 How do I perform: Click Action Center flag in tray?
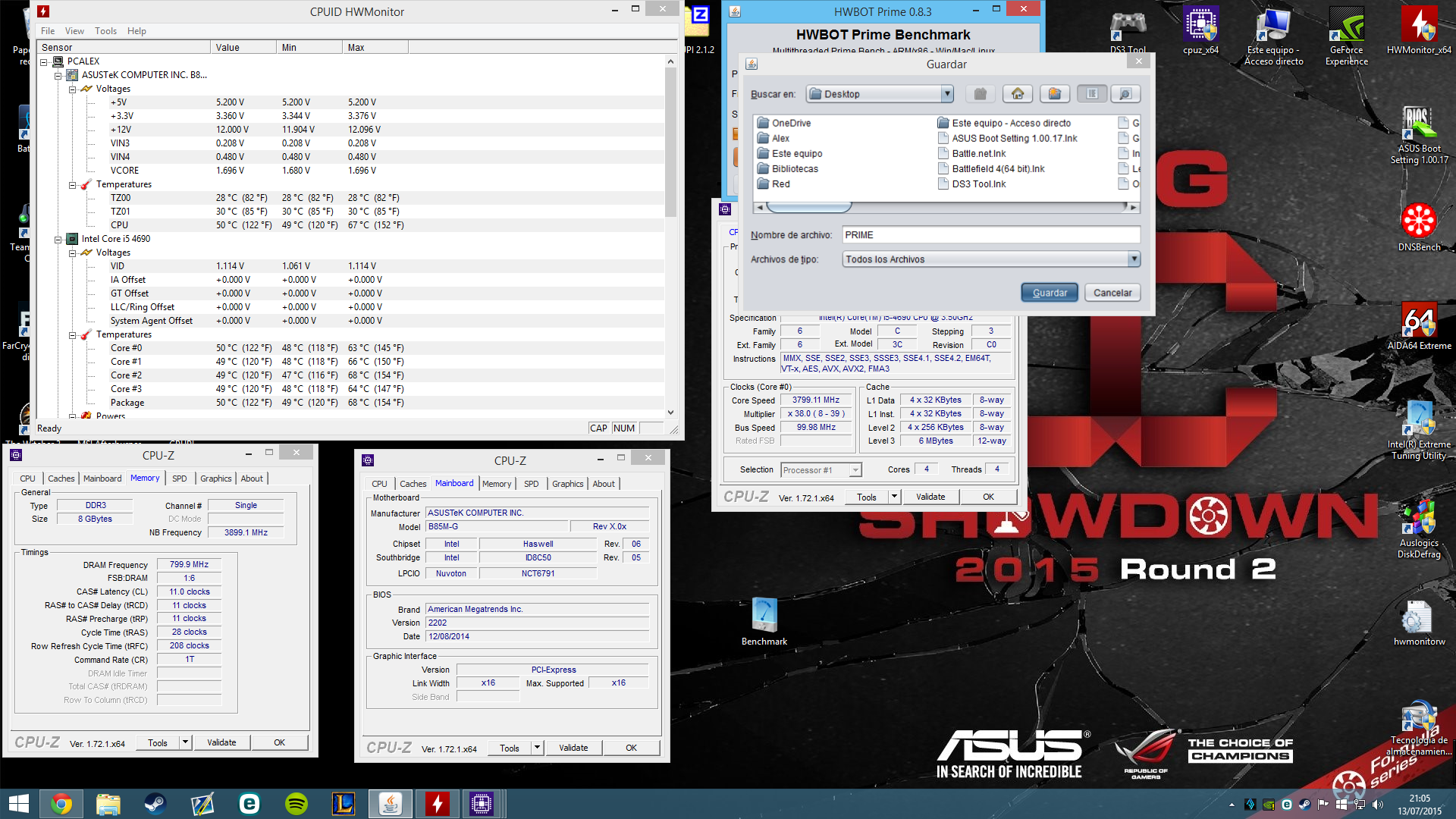(1323, 805)
